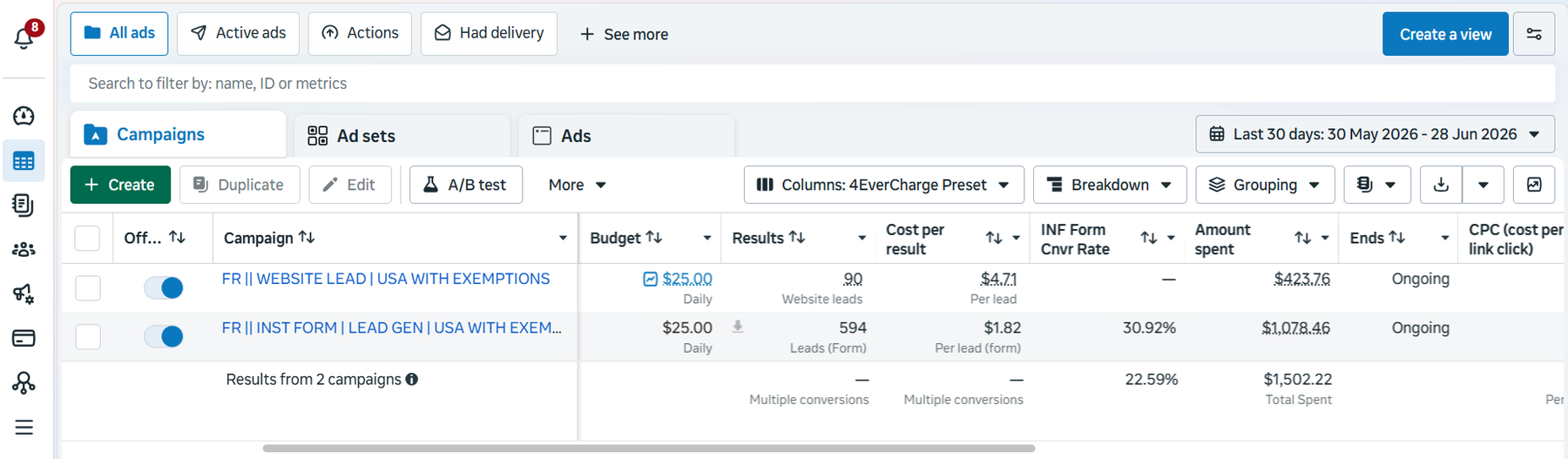Toggle off the FR WEBSITE LEAD campaign
This screenshot has height=459, width=1568.
click(163, 287)
